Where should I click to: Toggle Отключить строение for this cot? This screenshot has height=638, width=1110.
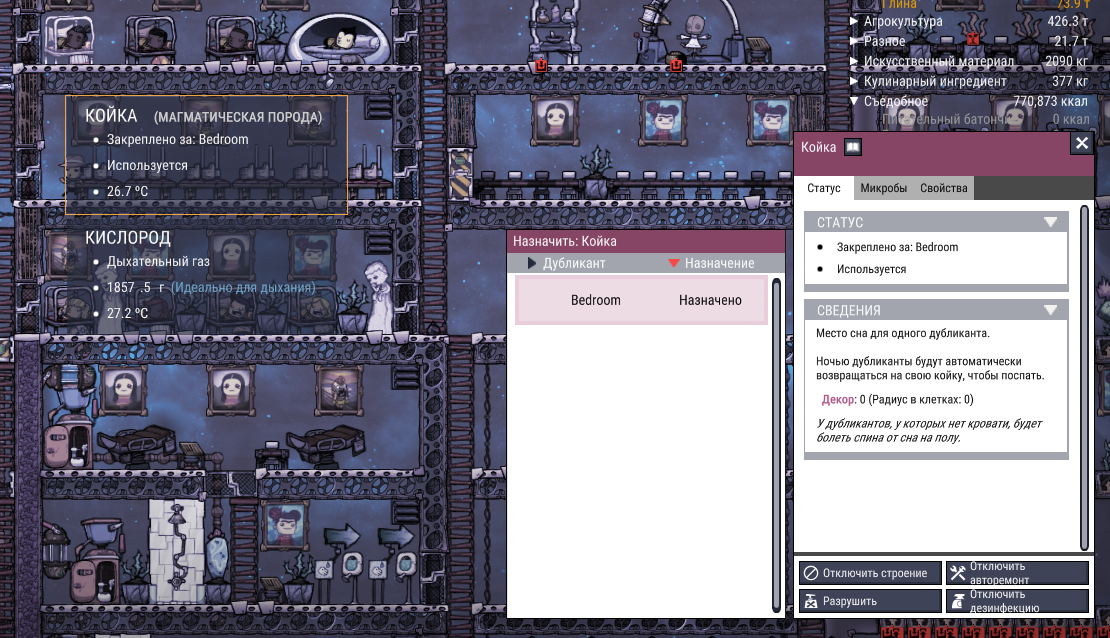point(867,573)
